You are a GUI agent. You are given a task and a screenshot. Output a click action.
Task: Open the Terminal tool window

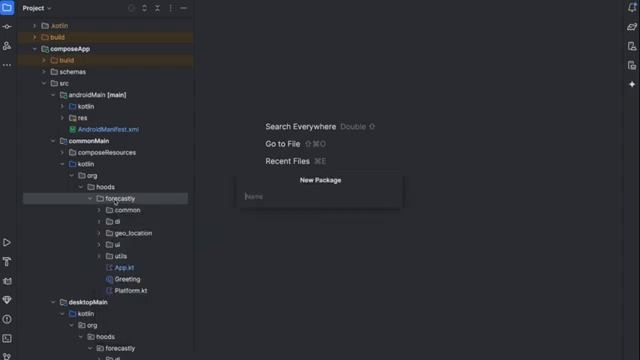(x=7, y=338)
